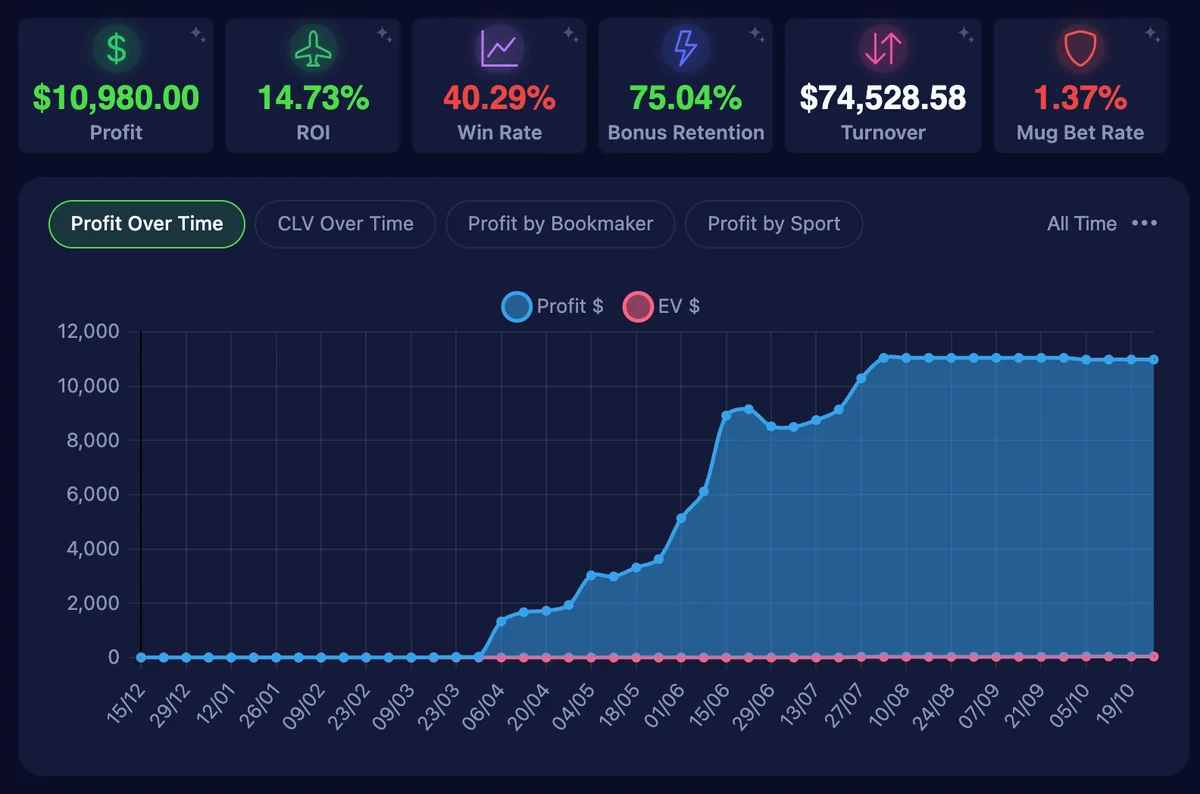Switch to the CLV Over Time tab
1200x794 pixels.
pyautogui.click(x=345, y=224)
